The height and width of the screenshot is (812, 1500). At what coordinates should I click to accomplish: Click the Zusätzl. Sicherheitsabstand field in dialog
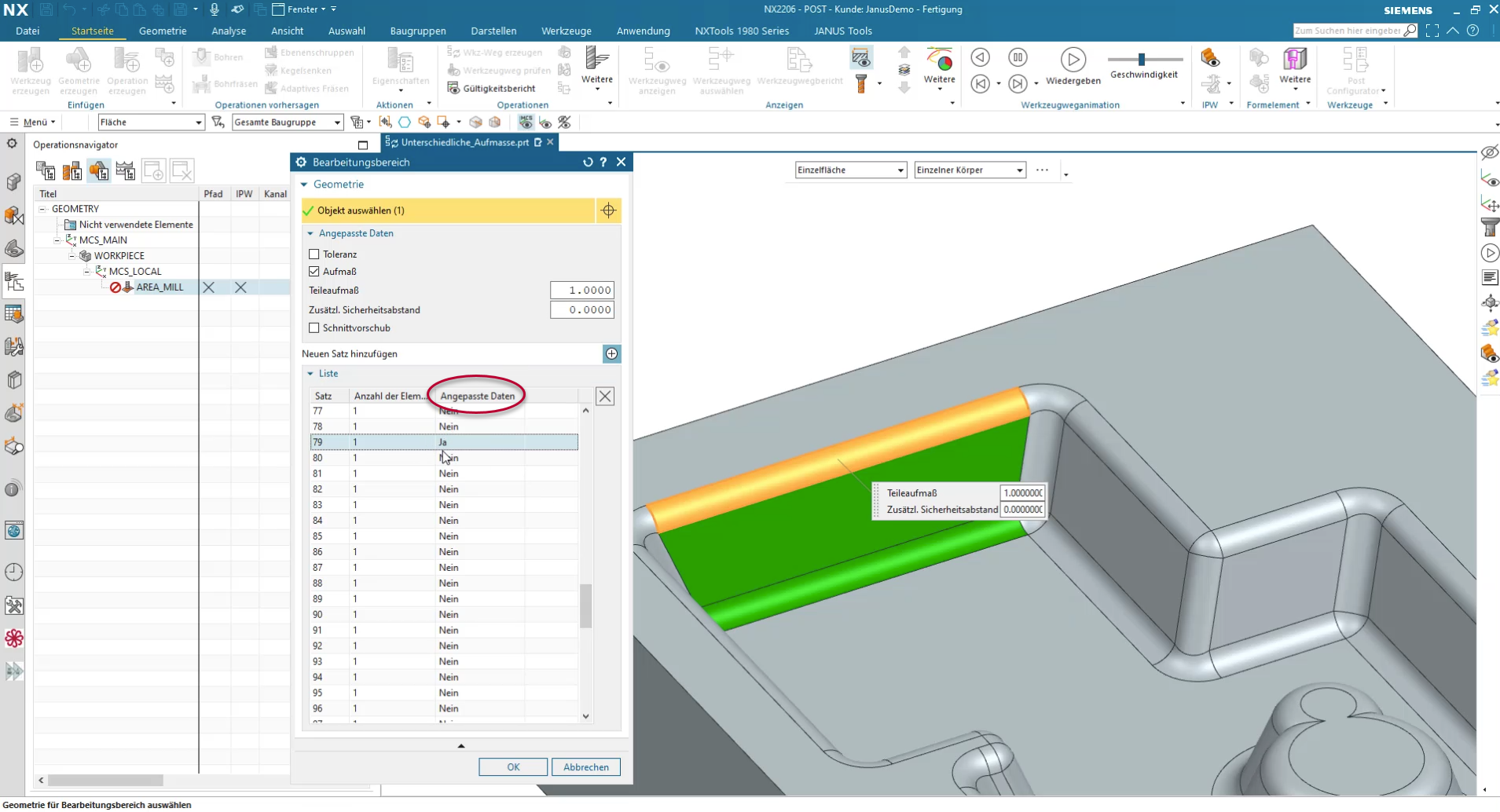[581, 310]
